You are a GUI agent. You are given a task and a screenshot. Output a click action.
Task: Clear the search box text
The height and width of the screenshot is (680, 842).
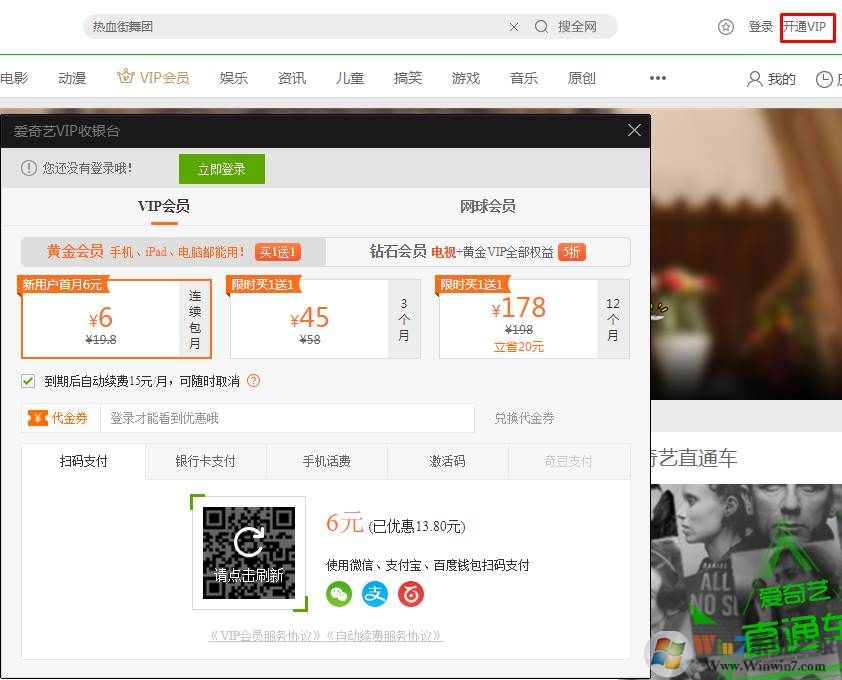point(514,27)
